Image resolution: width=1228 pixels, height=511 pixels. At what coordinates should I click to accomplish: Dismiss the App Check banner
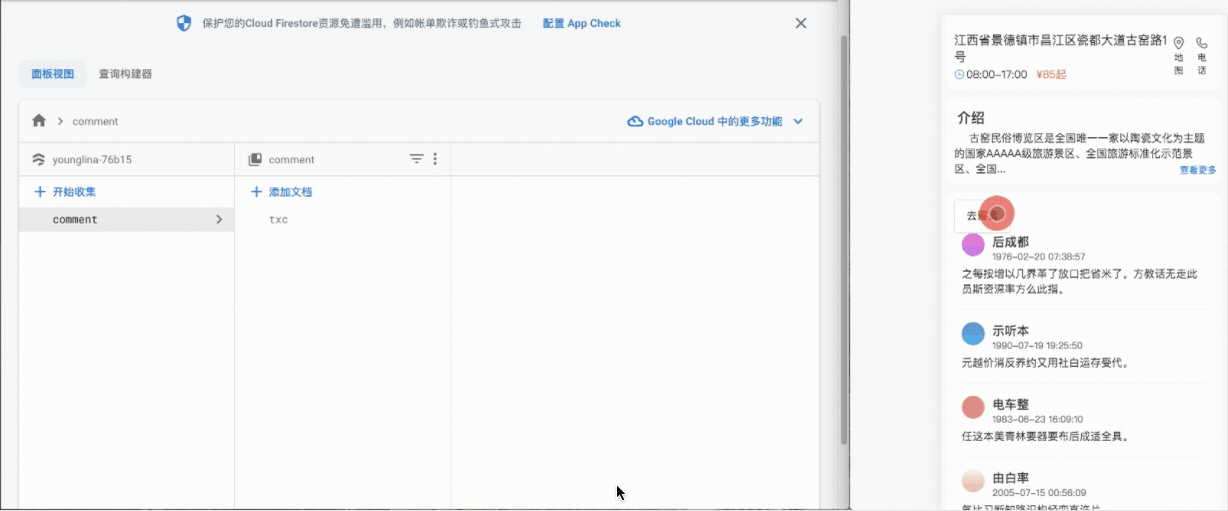coord(801,23)
